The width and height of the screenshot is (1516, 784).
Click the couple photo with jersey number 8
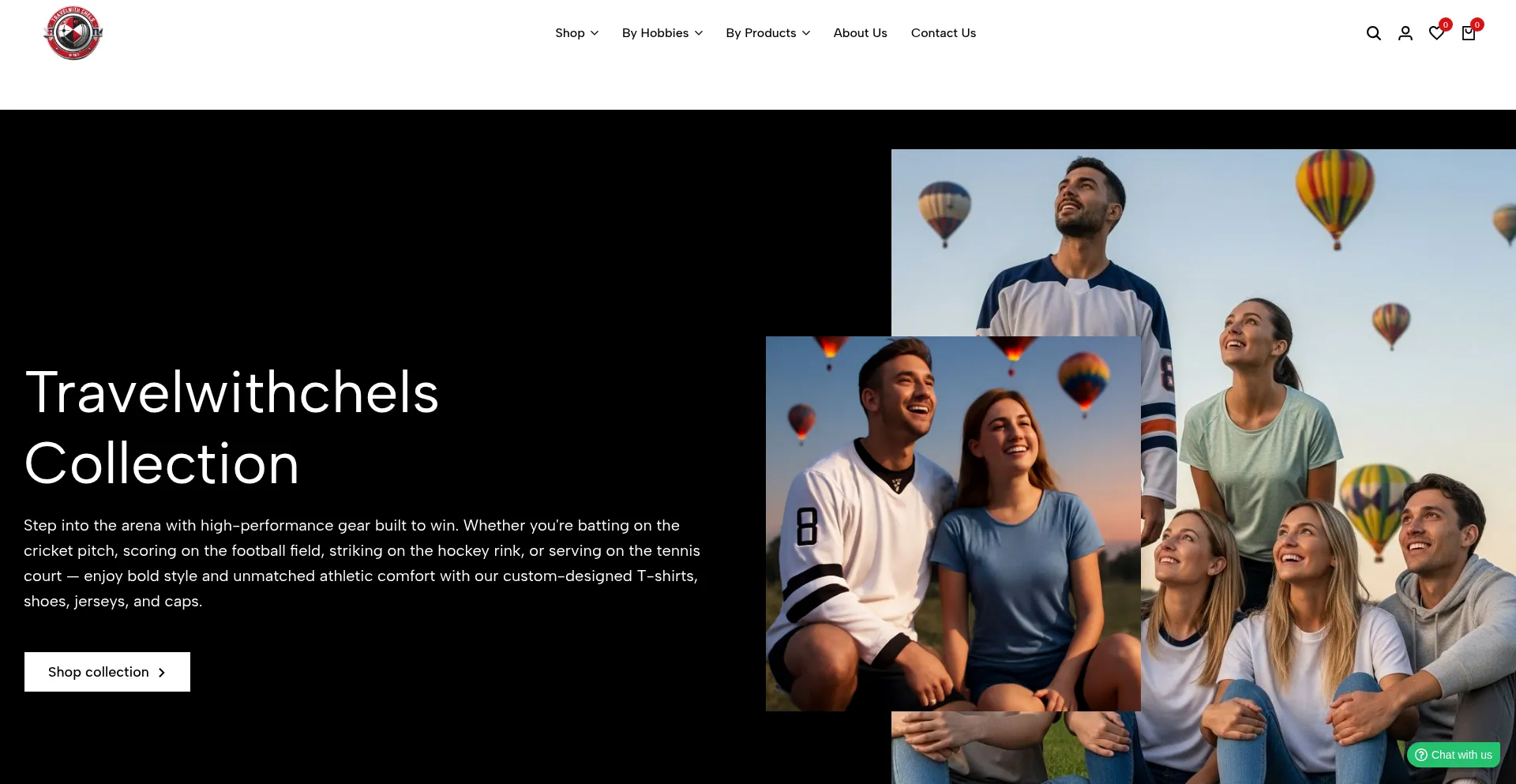(x=953, y=523)
